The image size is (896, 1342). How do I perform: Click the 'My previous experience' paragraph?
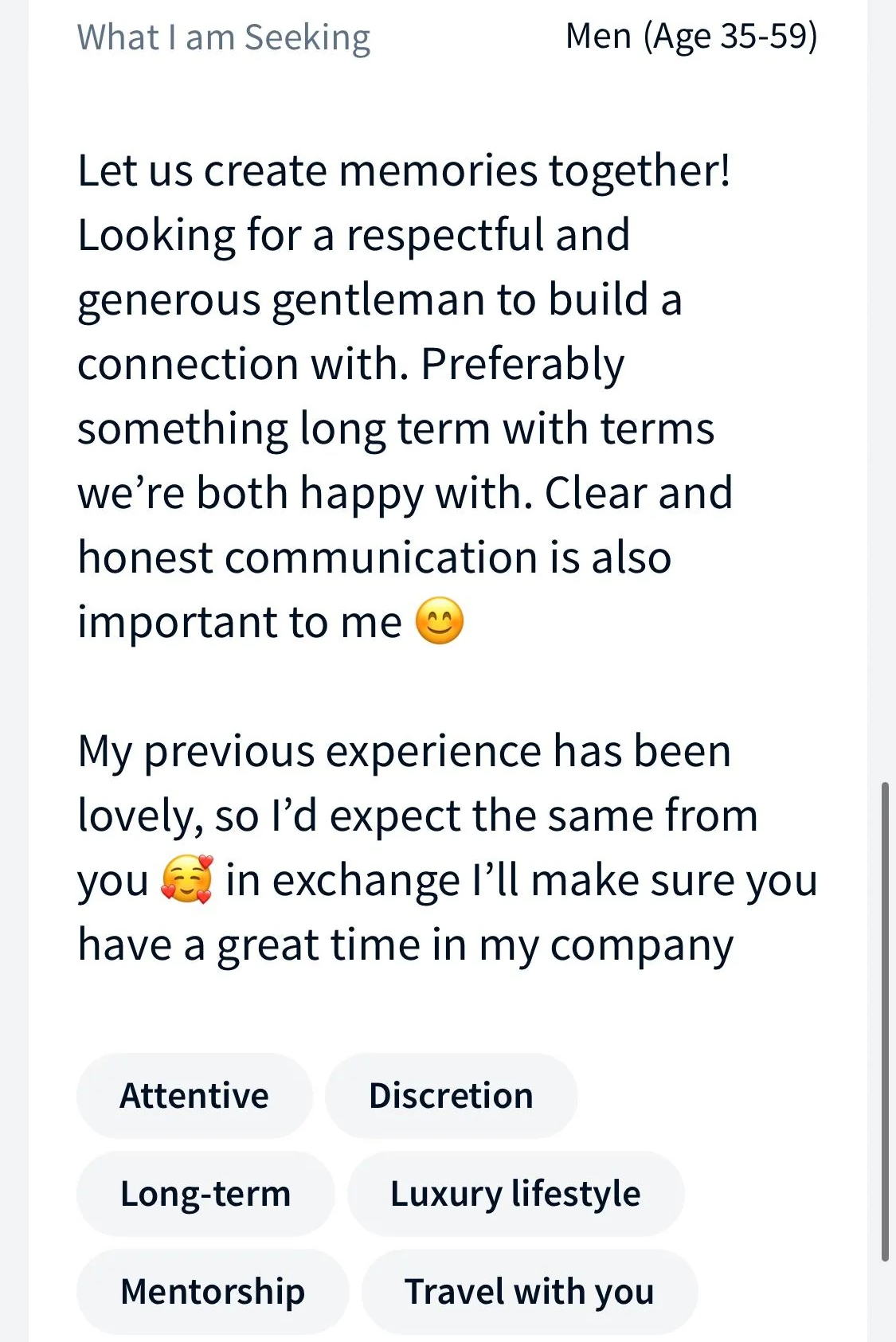coord(448,847)
